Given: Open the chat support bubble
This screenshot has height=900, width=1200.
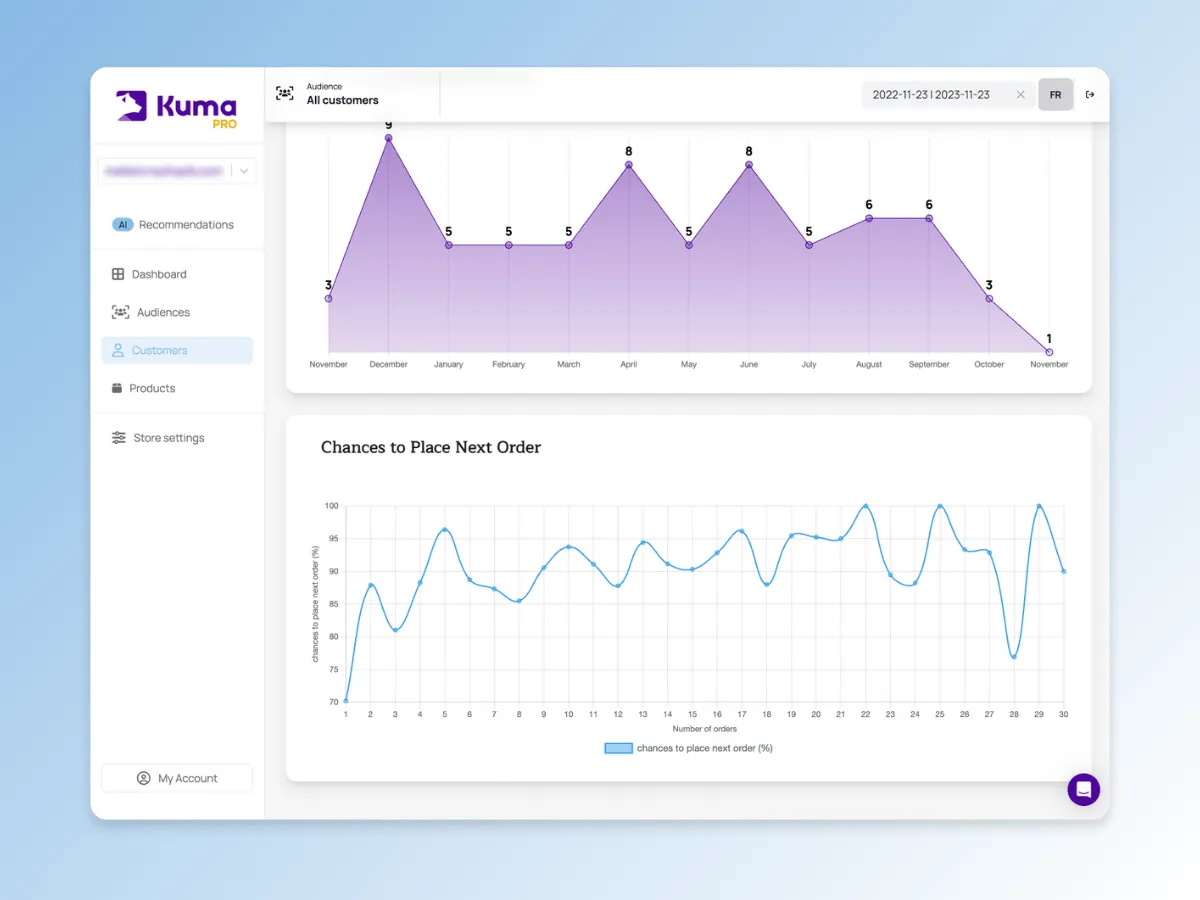Looking at the screenshot, I should coord(1083,789).
